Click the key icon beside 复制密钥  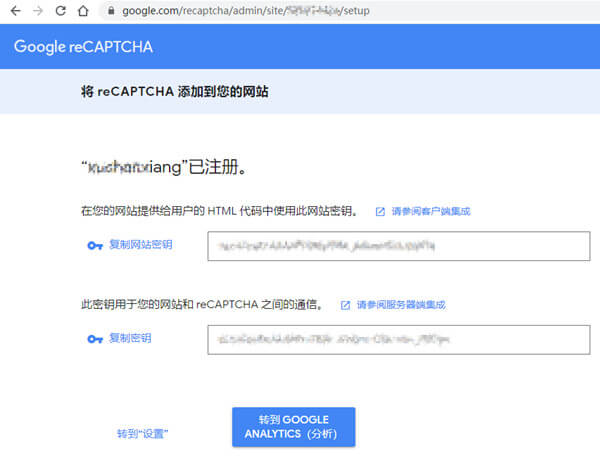(95, 339)
